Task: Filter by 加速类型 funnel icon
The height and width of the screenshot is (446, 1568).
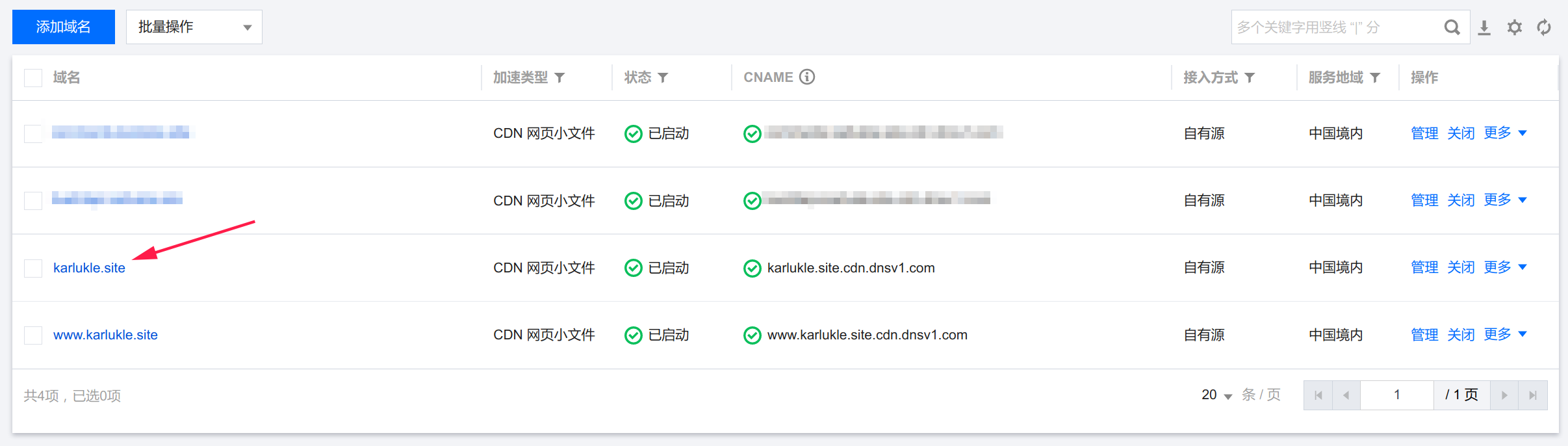Action: [x=559, y=77]
